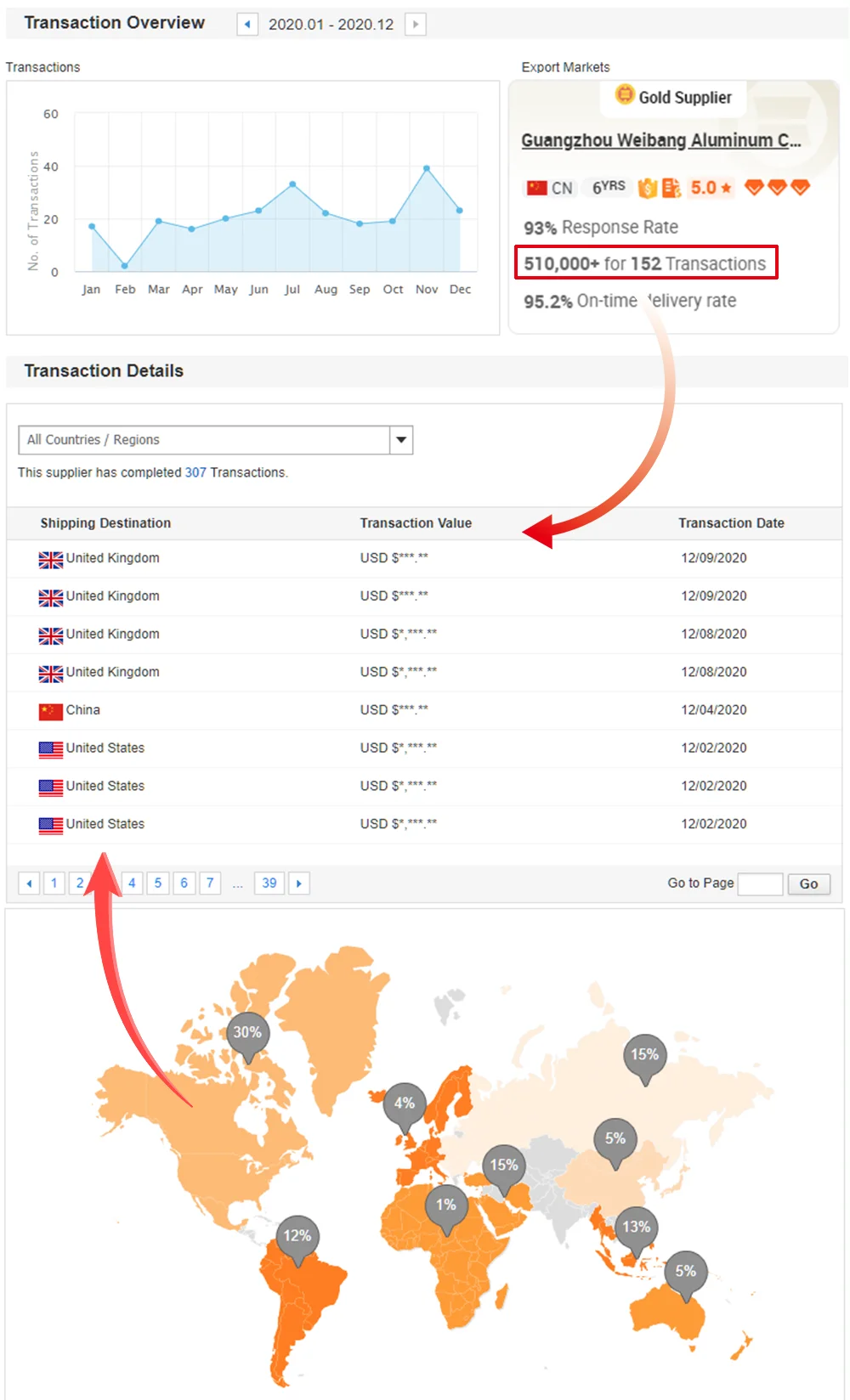This screenshot has height=1400, width=850.
Task: Click the 5% map pin over Australia
Action: pos(685,1273)
